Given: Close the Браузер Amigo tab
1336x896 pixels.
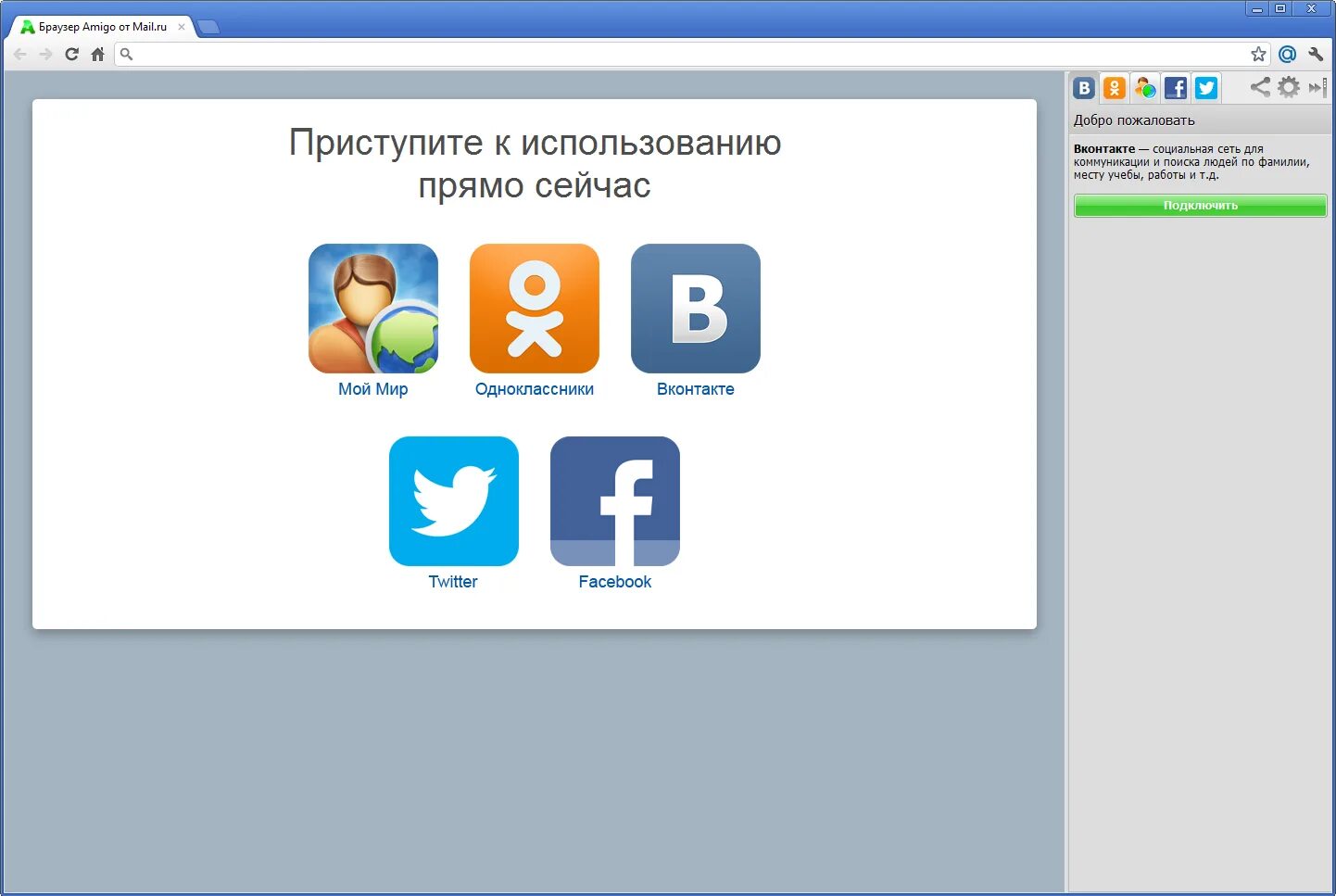Looking at the screenshot, I should coord(182,27).
